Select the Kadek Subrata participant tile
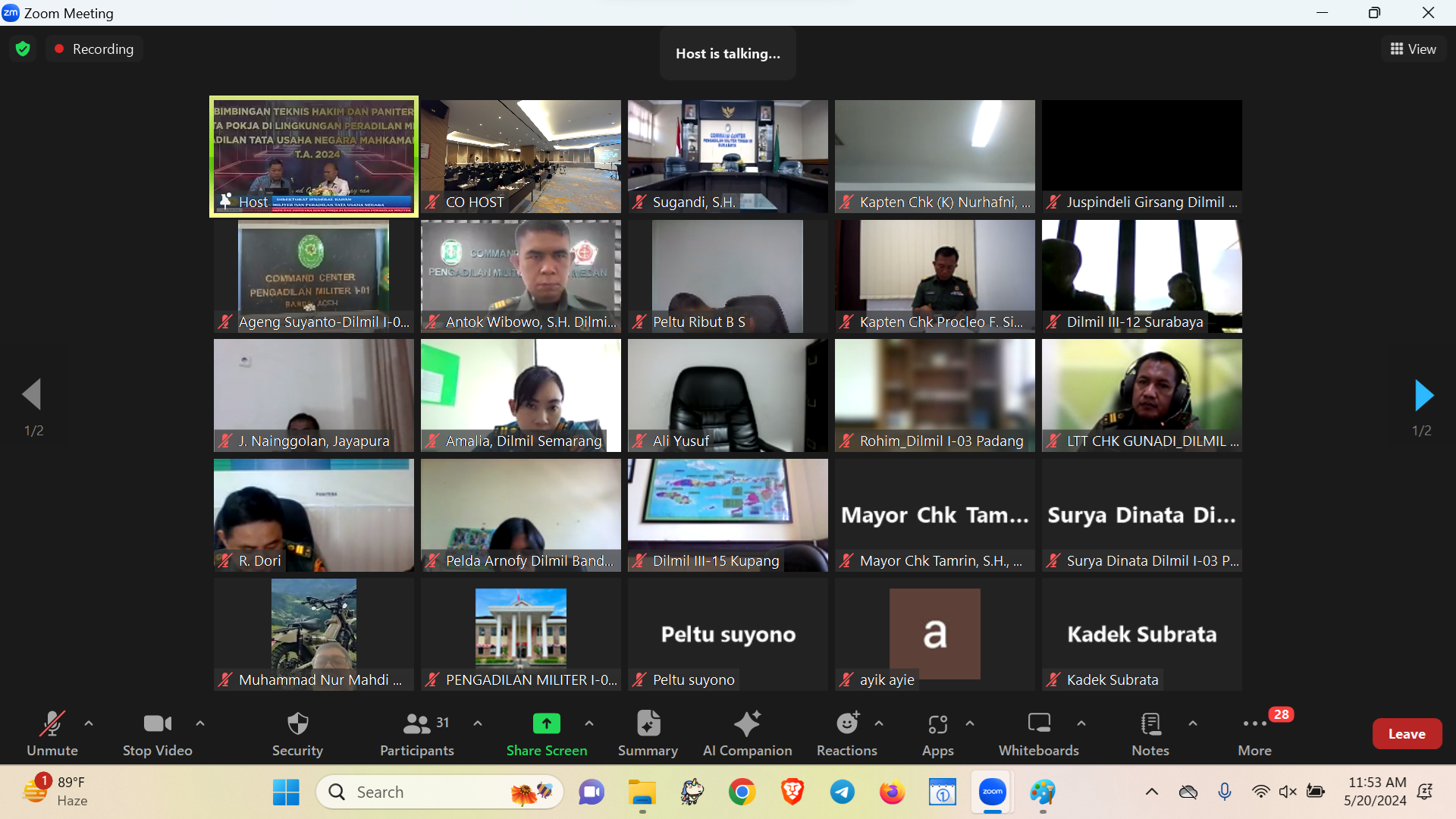This screenshot has width=1456, height=819. (x=1142, y=635)
